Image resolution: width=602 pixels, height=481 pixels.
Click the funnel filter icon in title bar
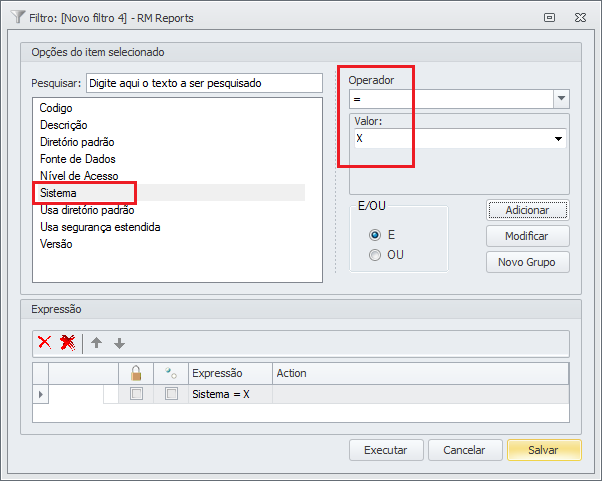[18, 17]
